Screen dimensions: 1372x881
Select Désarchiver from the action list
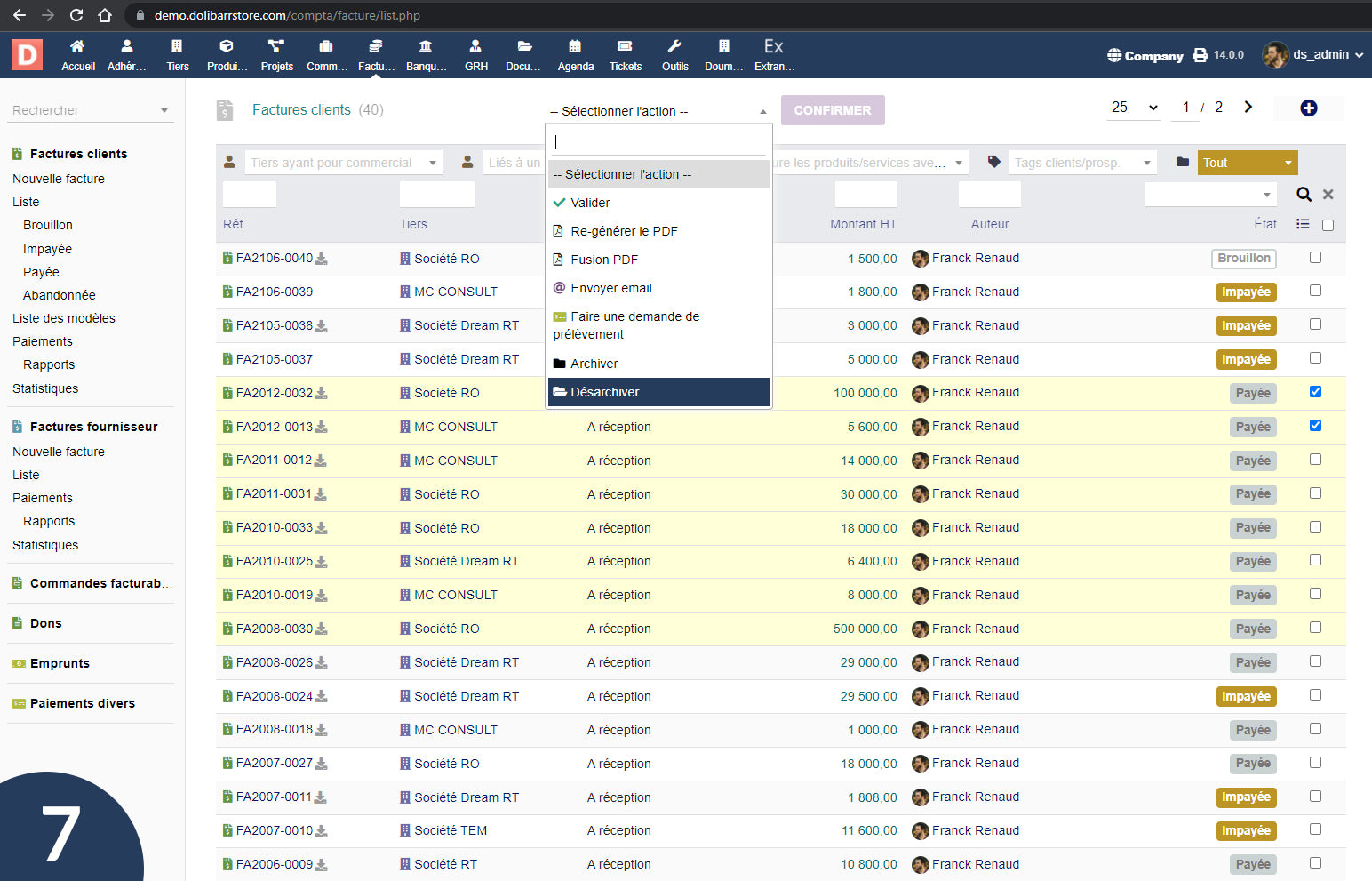658,392
